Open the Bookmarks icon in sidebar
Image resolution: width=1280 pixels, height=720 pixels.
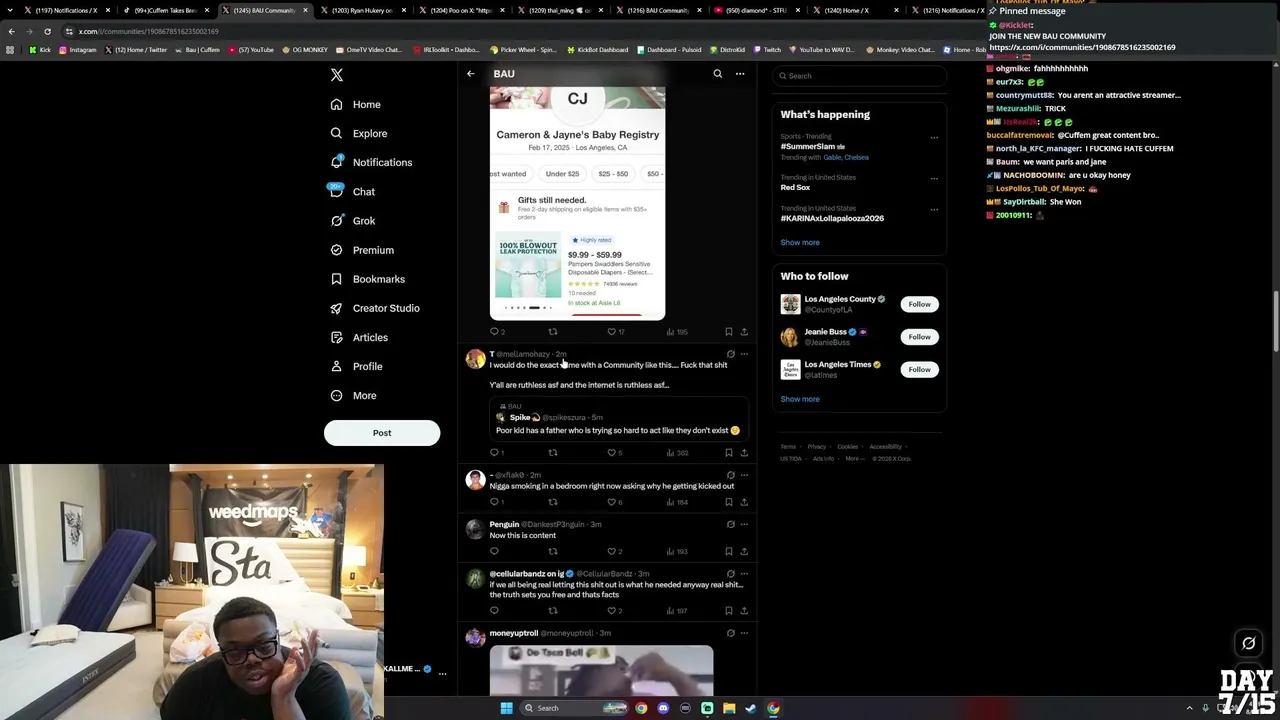(337, 279)
